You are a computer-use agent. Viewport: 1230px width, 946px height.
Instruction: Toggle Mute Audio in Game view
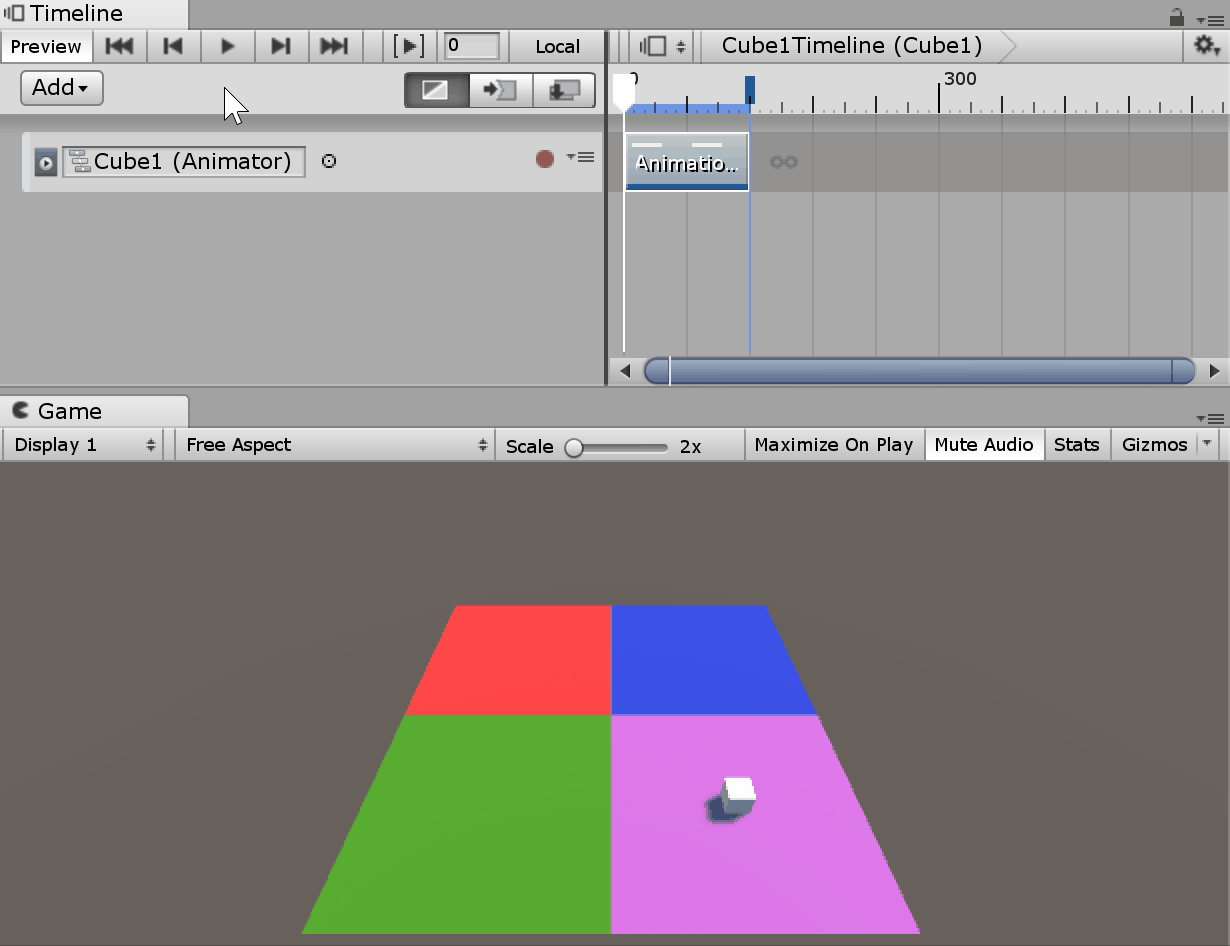pyautogui.click(x=983, y=445)
